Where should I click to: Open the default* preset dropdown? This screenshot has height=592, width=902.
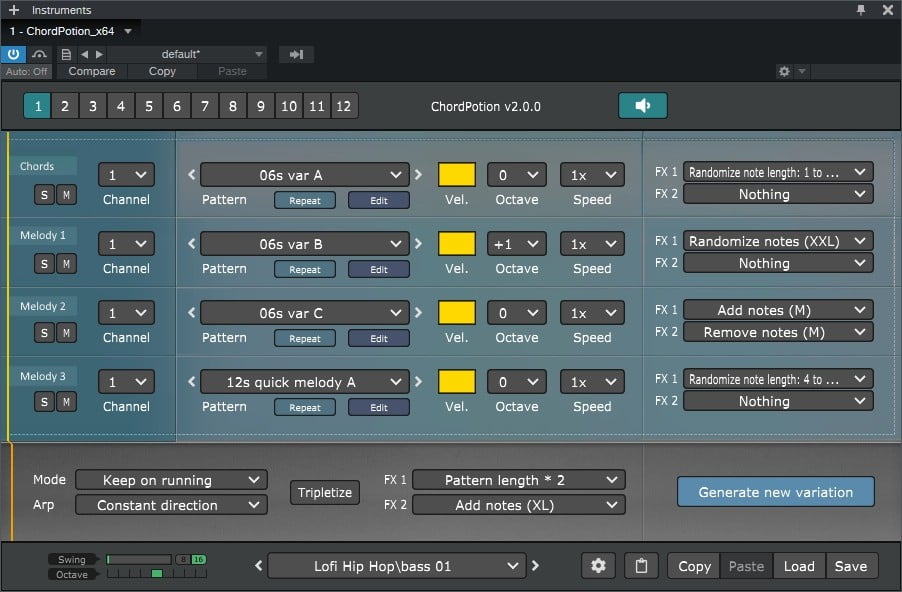pos(188,55)
